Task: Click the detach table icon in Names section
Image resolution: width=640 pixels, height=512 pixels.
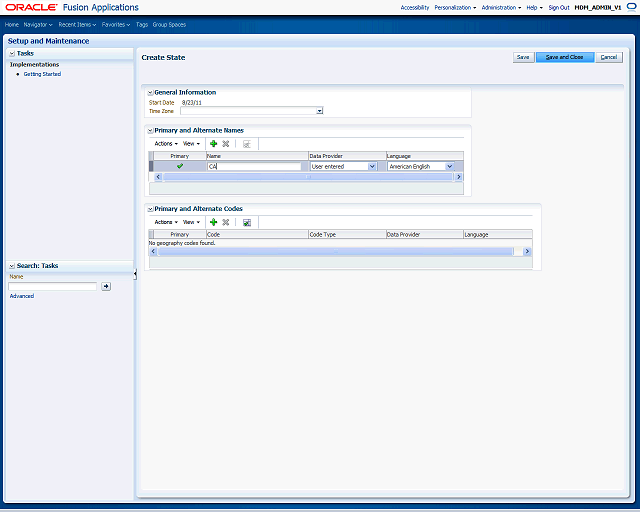Action: click(x=247, y=144)
